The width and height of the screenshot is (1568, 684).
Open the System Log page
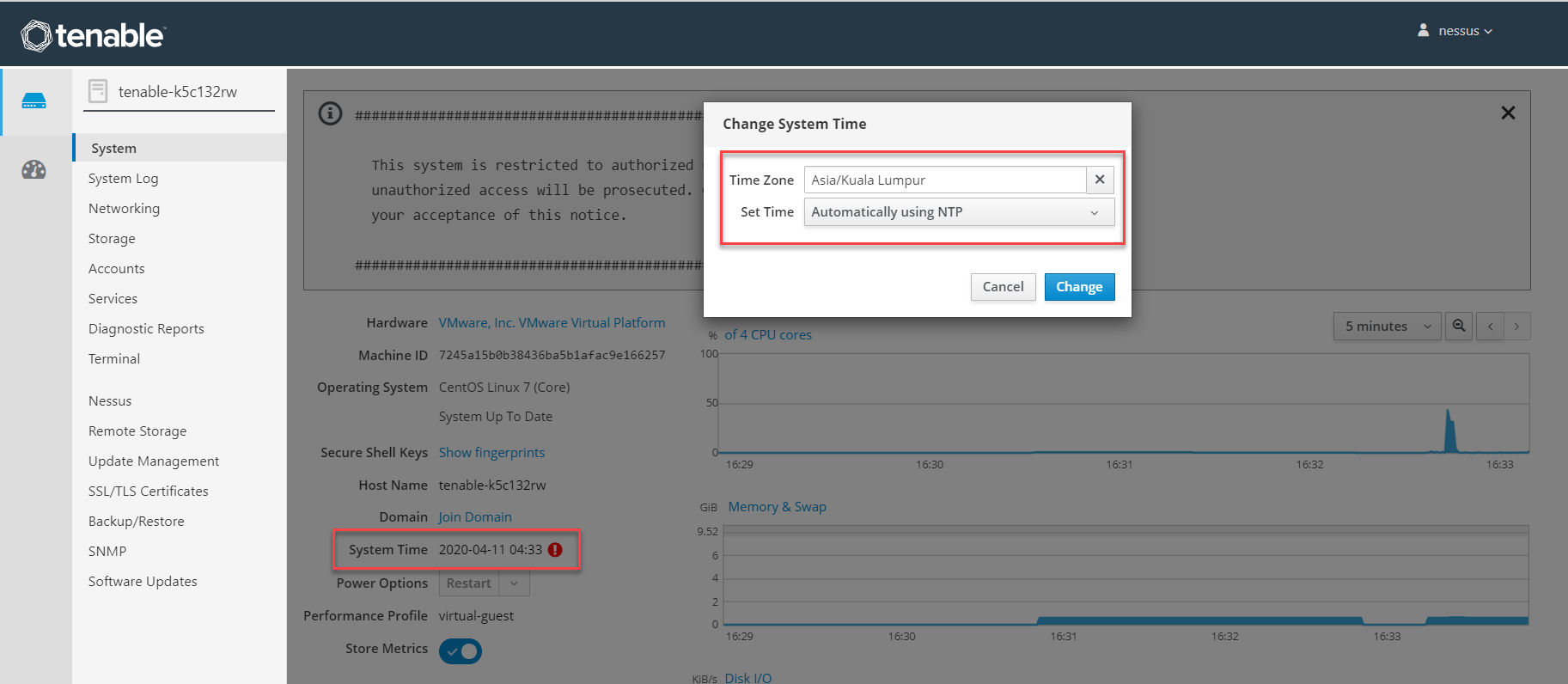123,178
